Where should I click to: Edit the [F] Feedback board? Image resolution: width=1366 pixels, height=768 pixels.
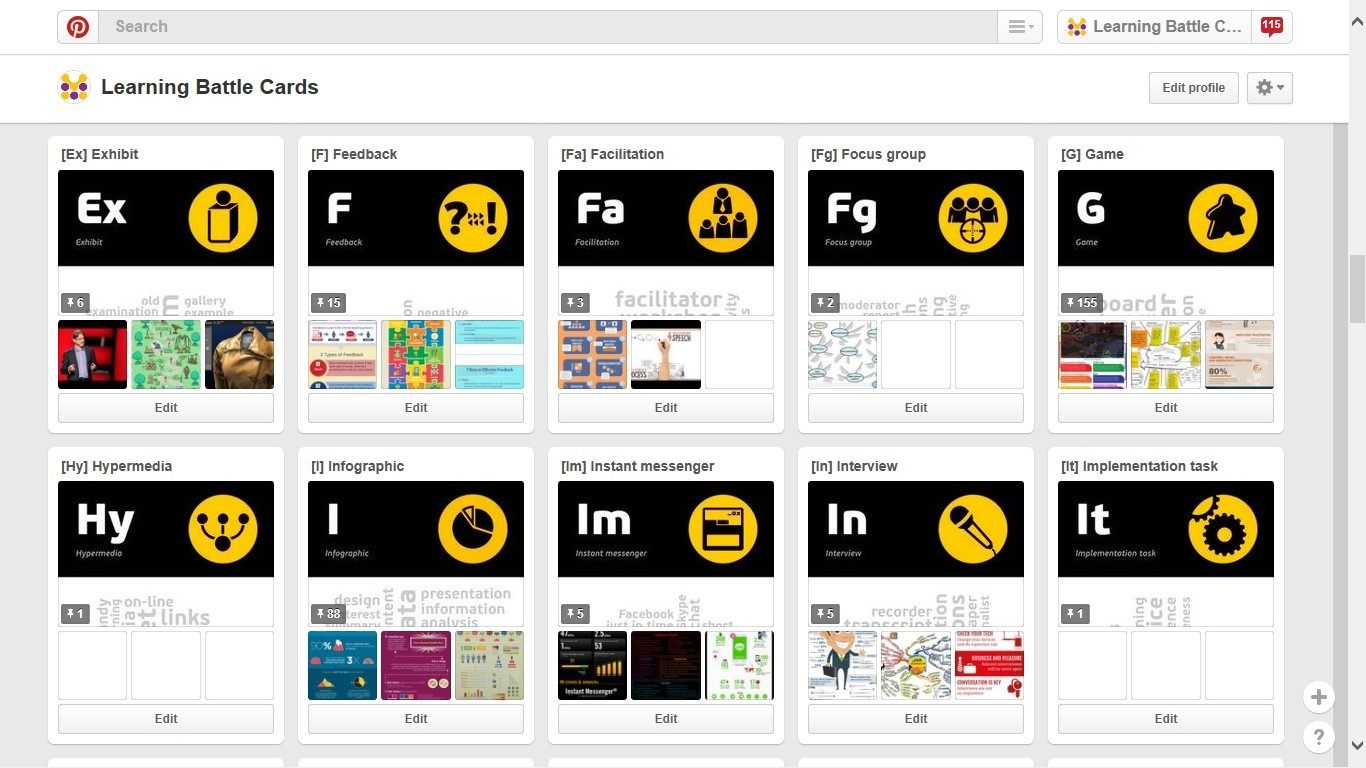pyautogui.click(x=416, y=408)
